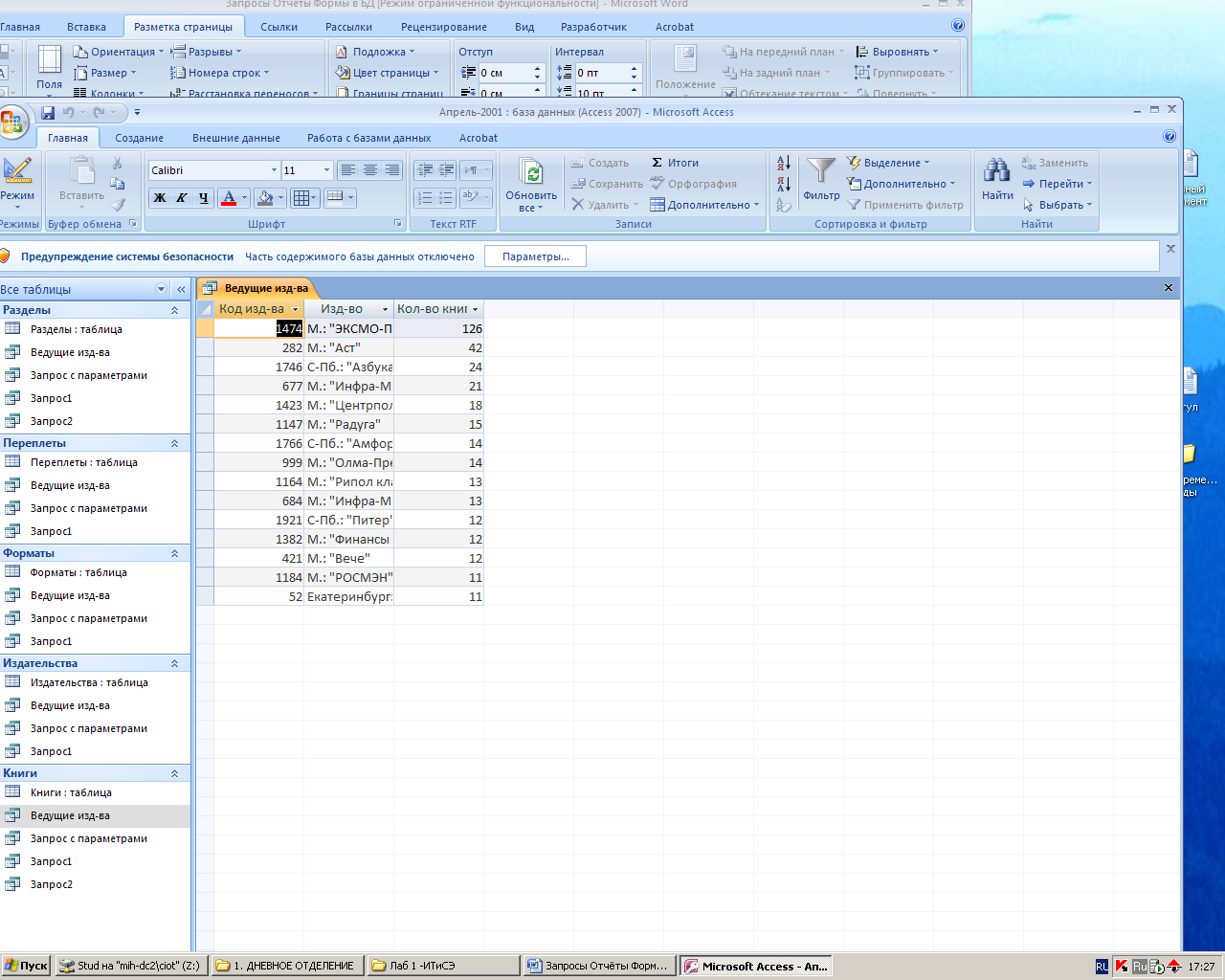Open Работа с базами данных tab
Image resolution: width=1225 pixels, height=980 pixels.
point(368,138)
